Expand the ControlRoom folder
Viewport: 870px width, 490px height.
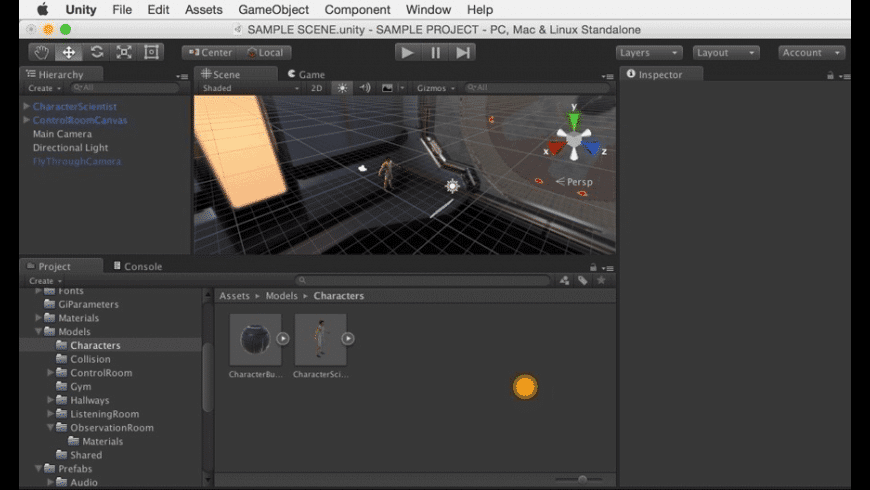[50, 373]
